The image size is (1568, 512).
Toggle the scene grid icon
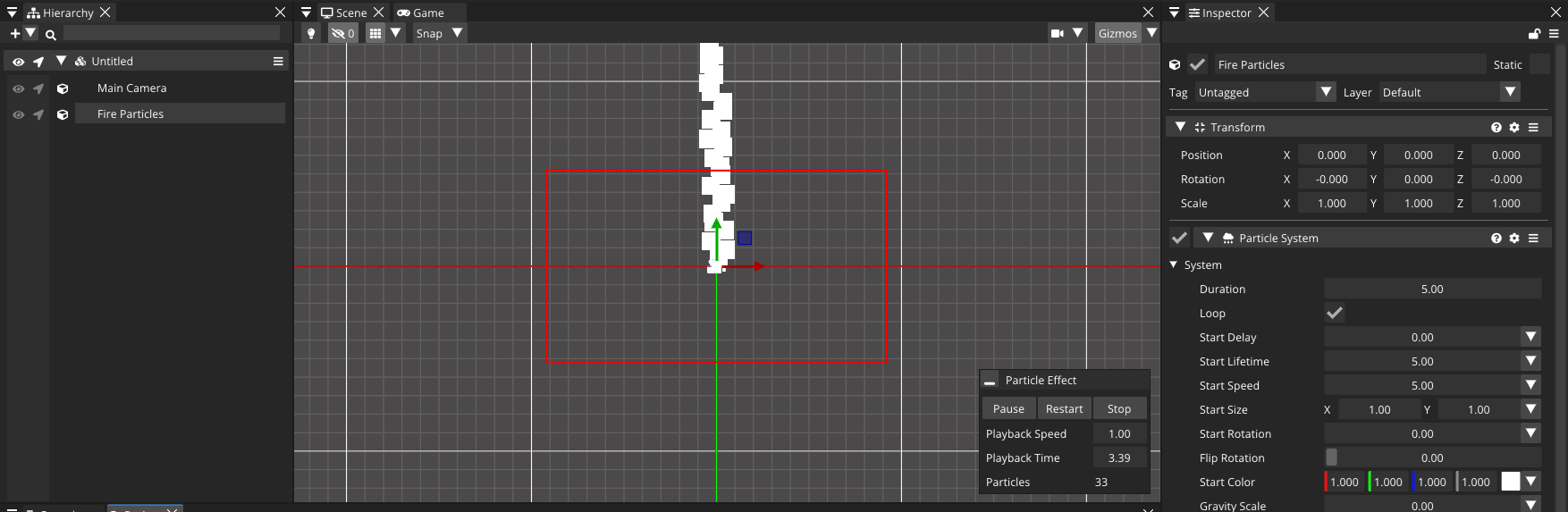[375, 33]
